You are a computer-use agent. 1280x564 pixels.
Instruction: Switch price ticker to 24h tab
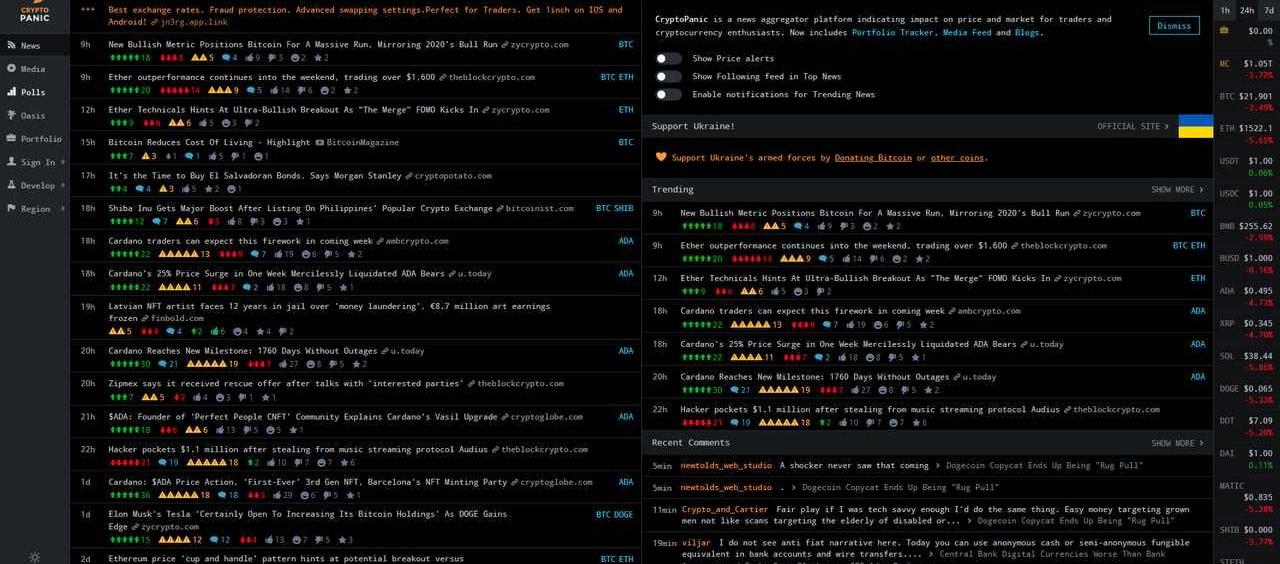coord(1247,10)
